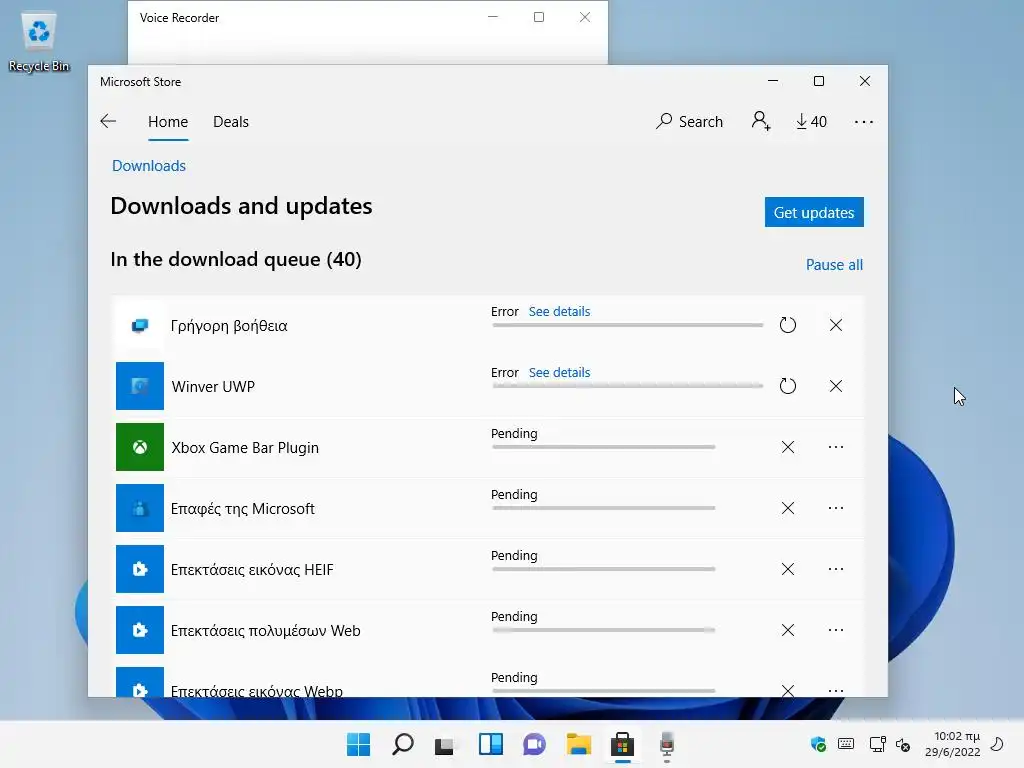The width and height of the screenshot is (1024, 768).
Task: Follow the Downloads breadcrumb link
Action: 149,166
